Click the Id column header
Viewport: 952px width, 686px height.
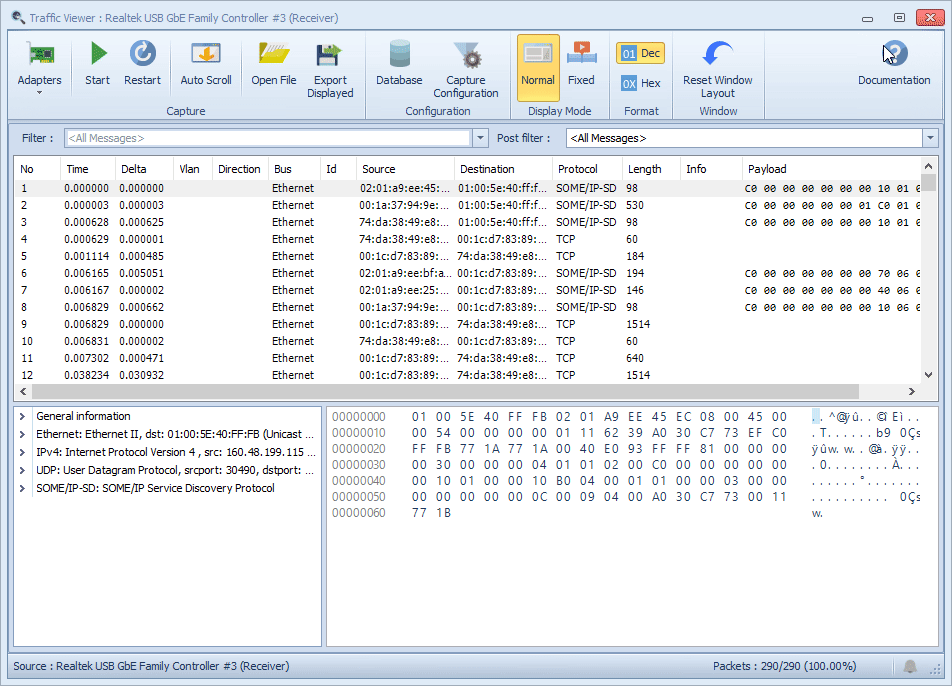338,169
